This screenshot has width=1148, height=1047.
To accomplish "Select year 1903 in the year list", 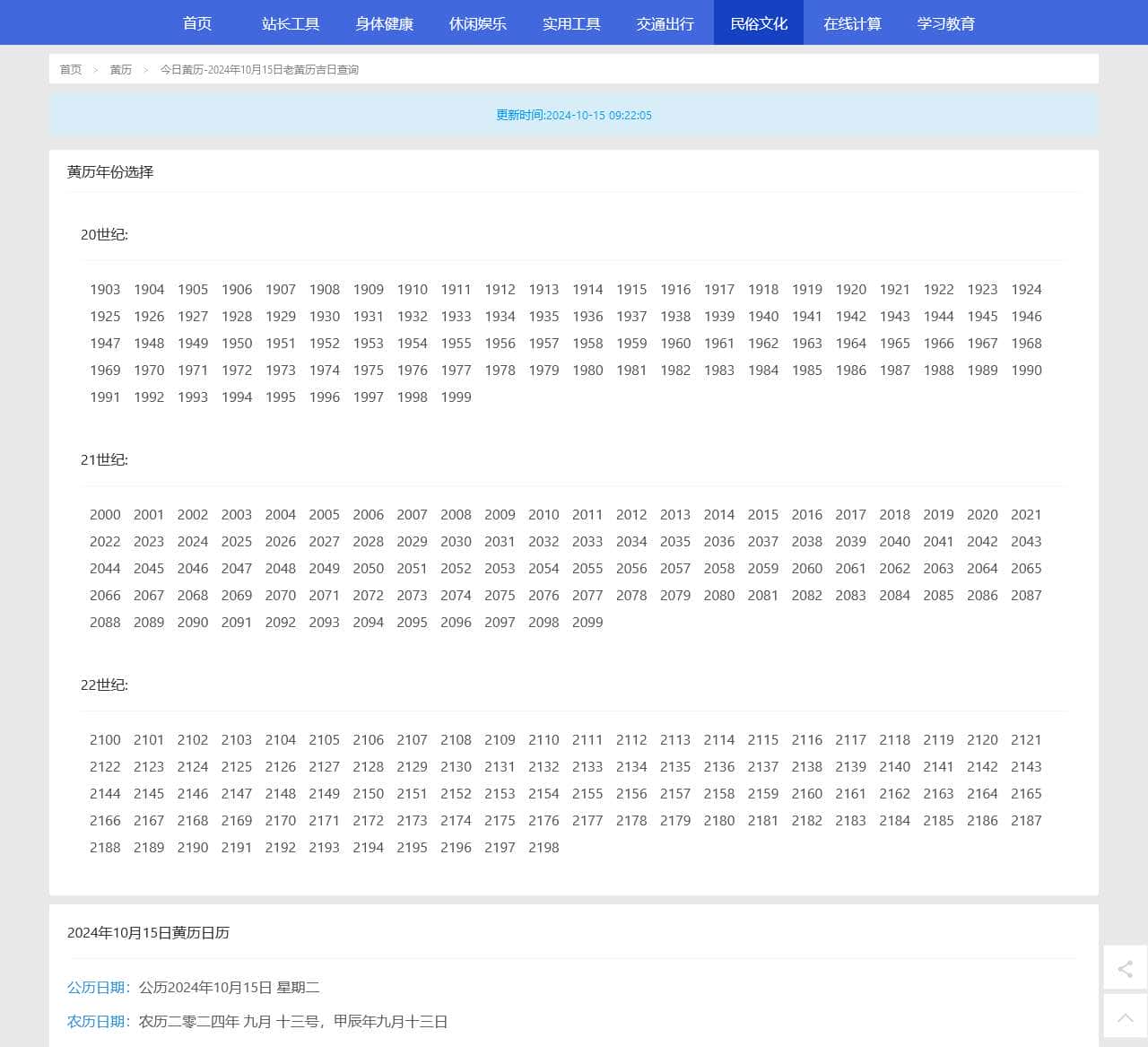I will click(x=105, y=290).
